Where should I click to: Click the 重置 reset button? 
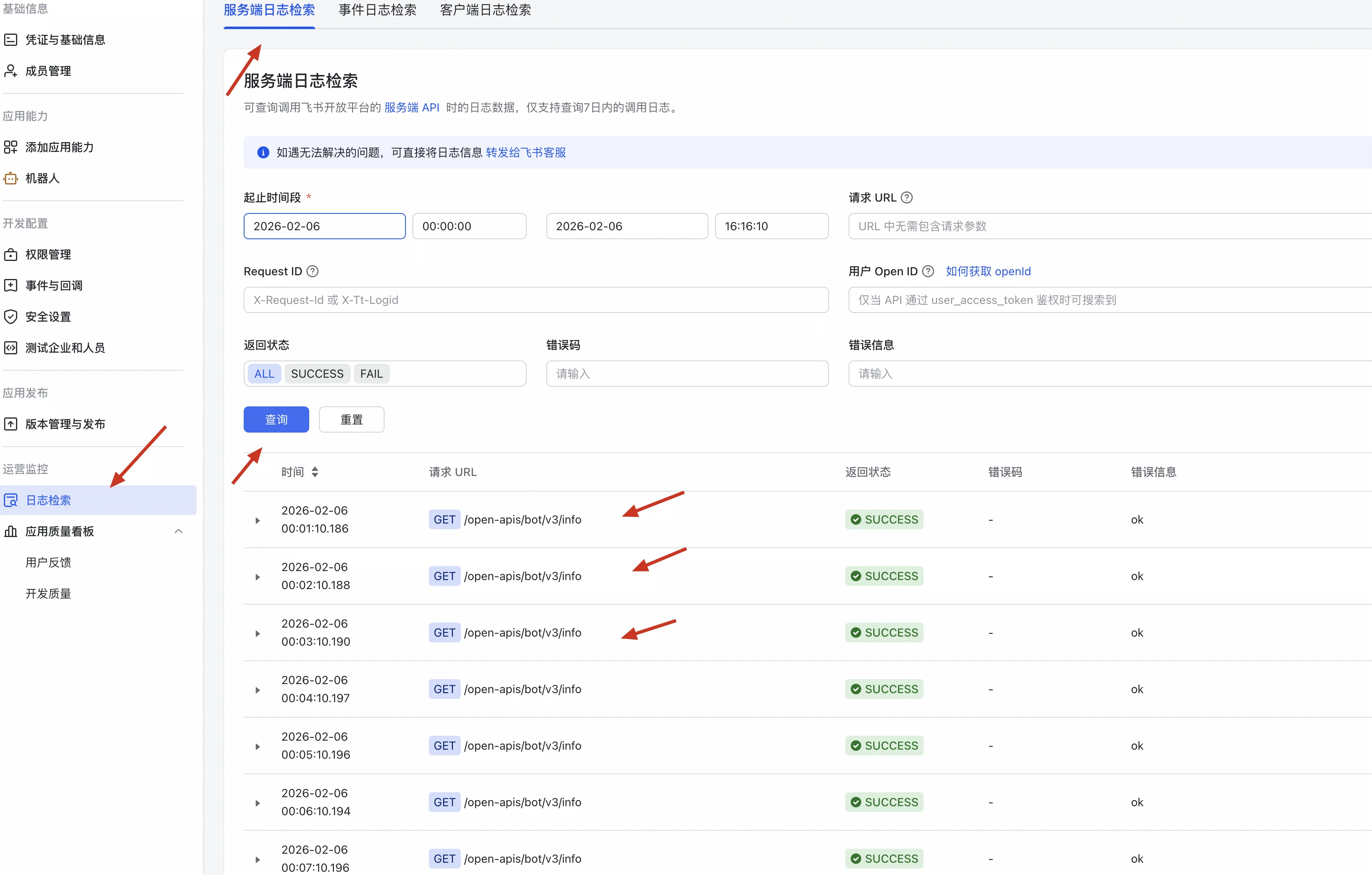(x=351, y=419)
